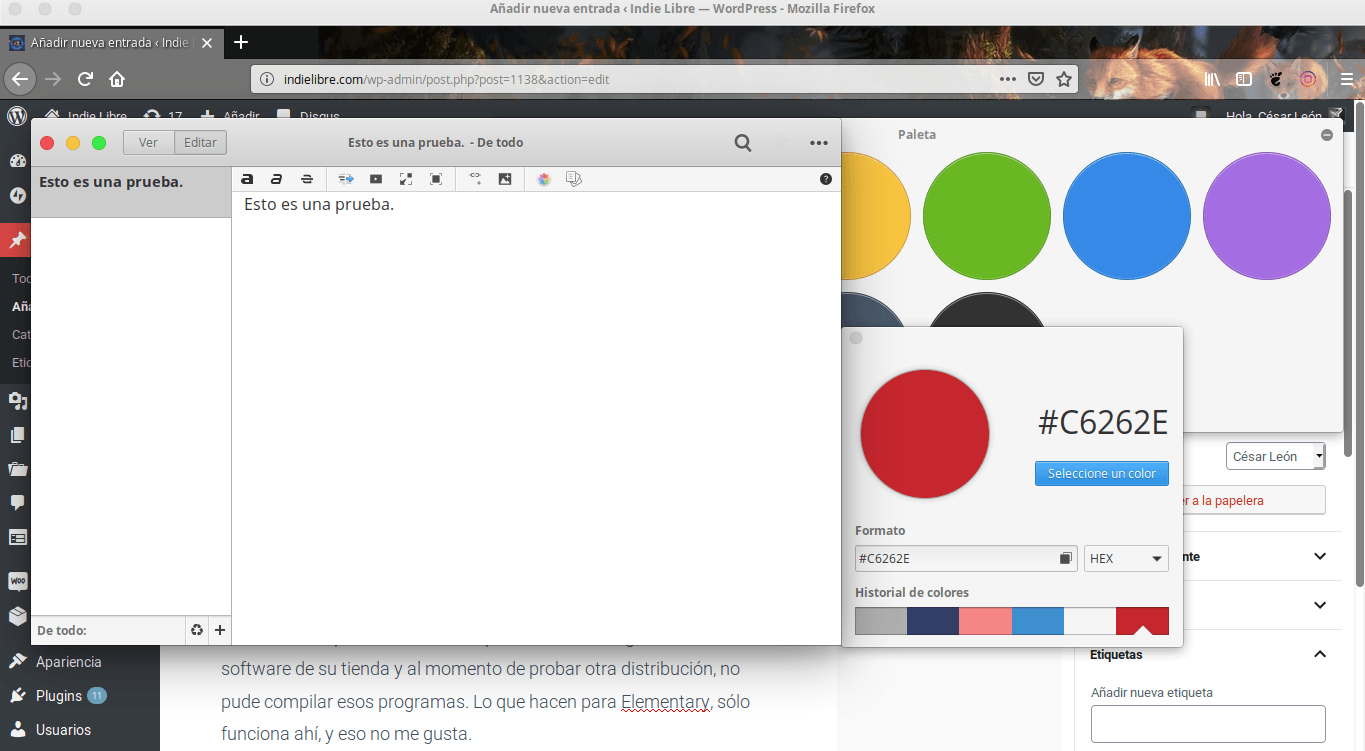Click the help question mark icon
Screen dimensions: 1365x751
coord(826,179)
